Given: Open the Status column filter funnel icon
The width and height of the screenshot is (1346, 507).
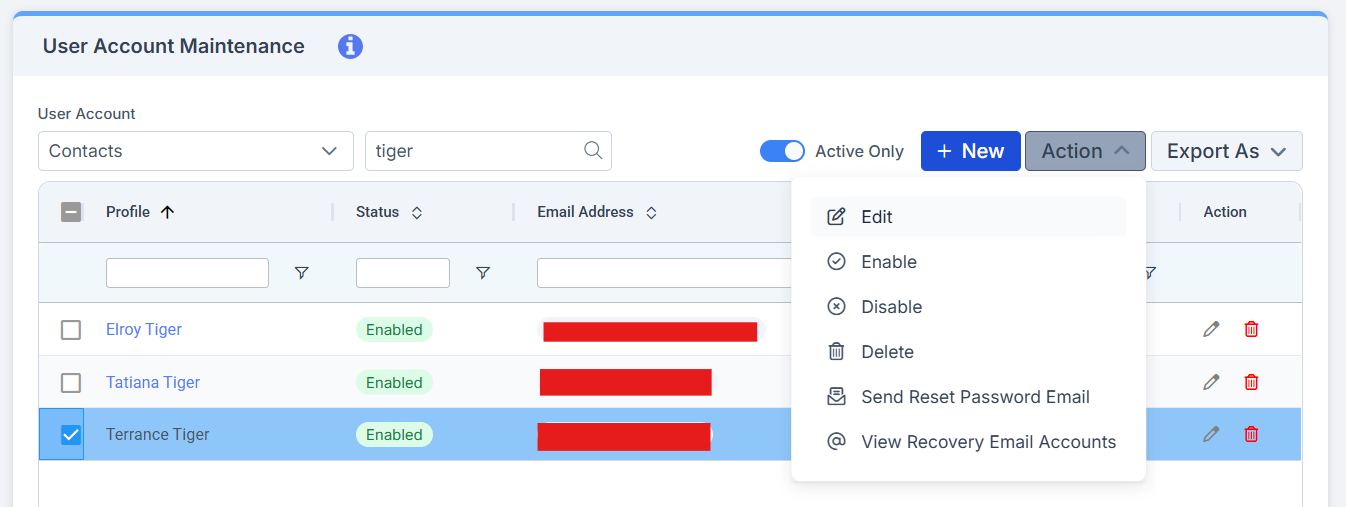Looking at the screenshot, I should (483, 273).
